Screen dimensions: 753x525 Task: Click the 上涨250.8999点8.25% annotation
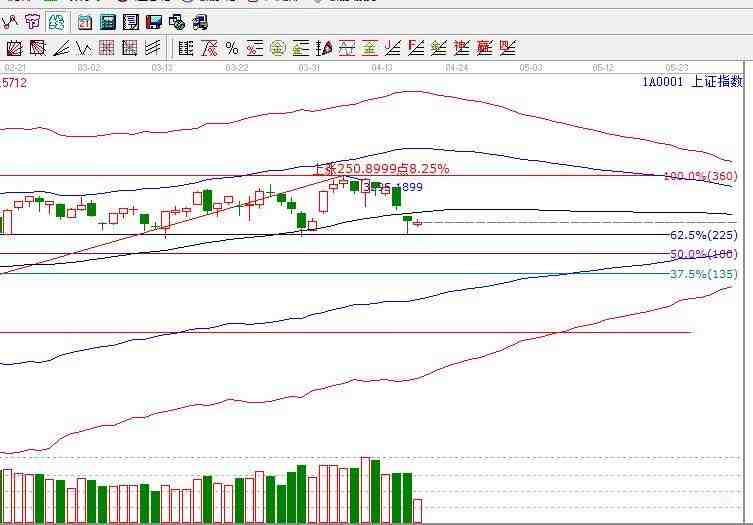381,169
